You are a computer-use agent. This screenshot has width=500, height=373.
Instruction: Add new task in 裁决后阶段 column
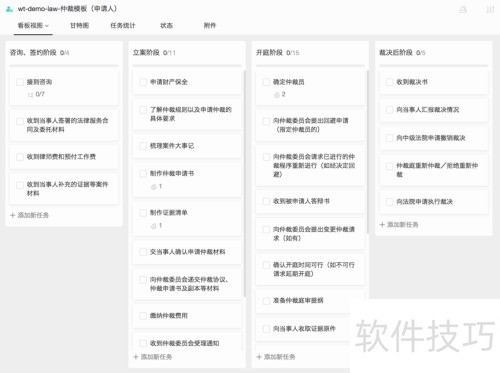click(x=399, y=225)
